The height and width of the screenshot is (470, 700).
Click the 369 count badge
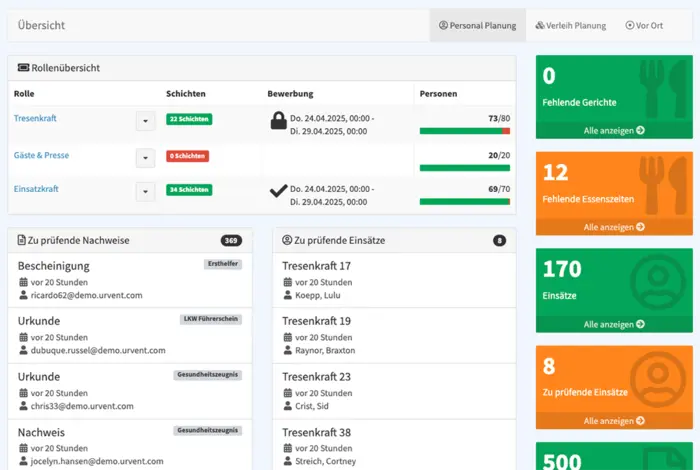231,241
